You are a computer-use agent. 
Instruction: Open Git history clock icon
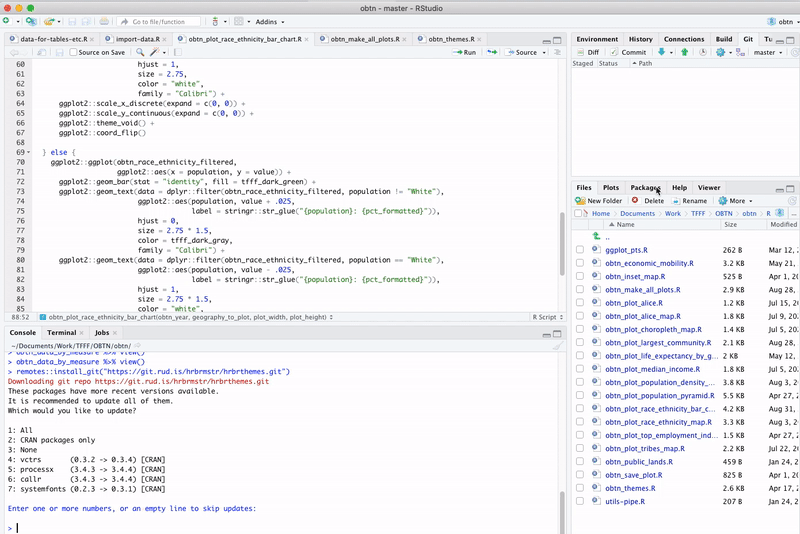[703, 52]
